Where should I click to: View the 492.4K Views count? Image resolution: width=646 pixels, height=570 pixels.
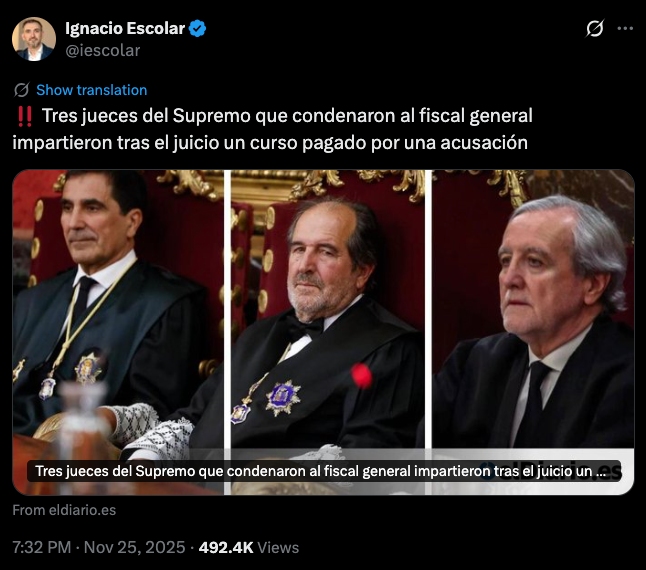[x=249, y=547]
